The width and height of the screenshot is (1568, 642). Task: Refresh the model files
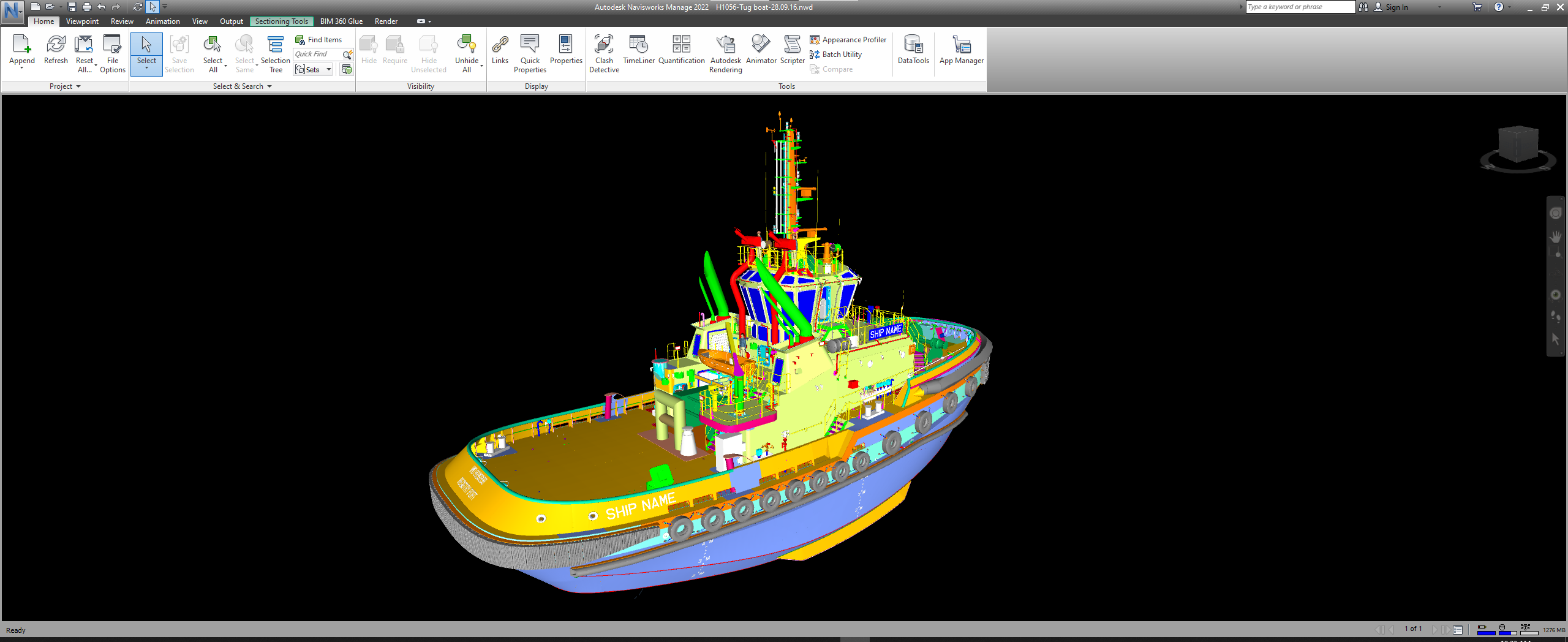click(56, 50)
